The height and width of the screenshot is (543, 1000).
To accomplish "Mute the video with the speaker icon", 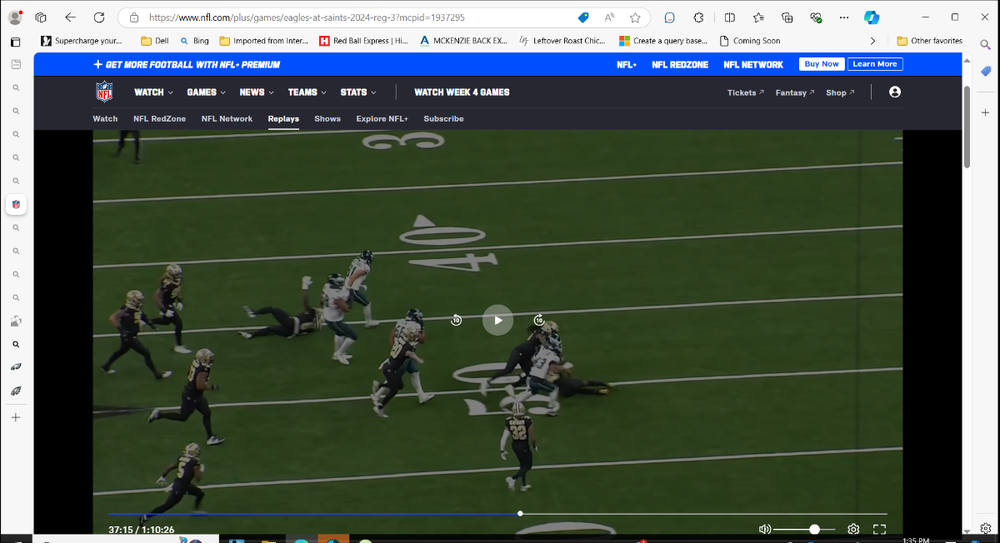I will coord(765,529).
